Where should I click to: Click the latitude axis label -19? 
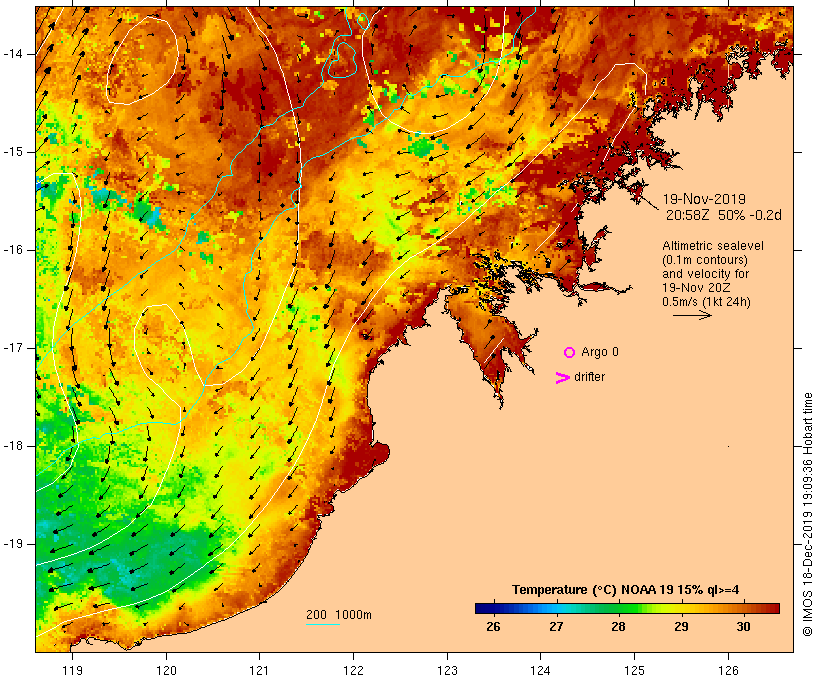coord(12,545)
